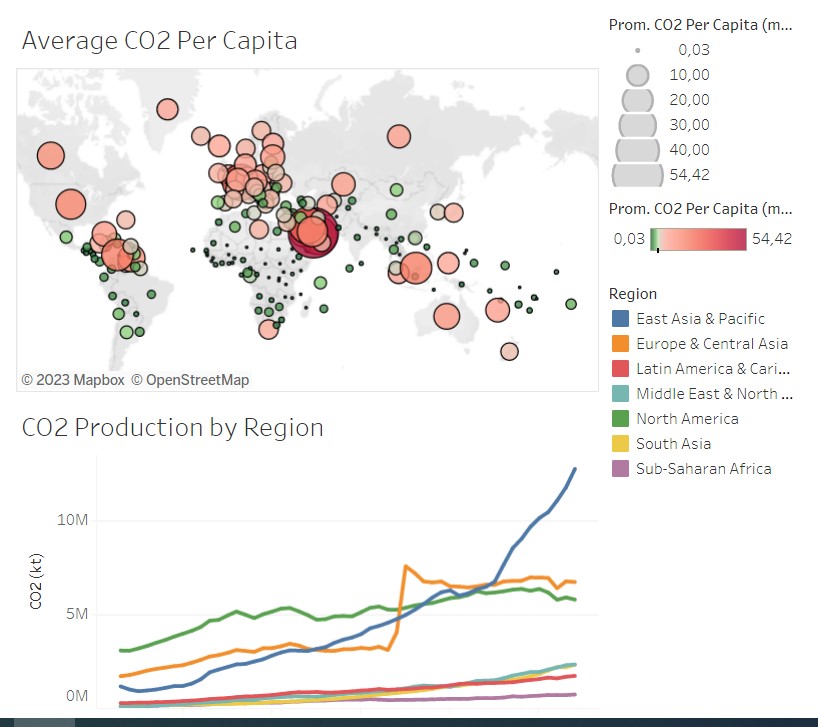
Task: Select the 10,00 size legend circle
Action: pos(637,75)
